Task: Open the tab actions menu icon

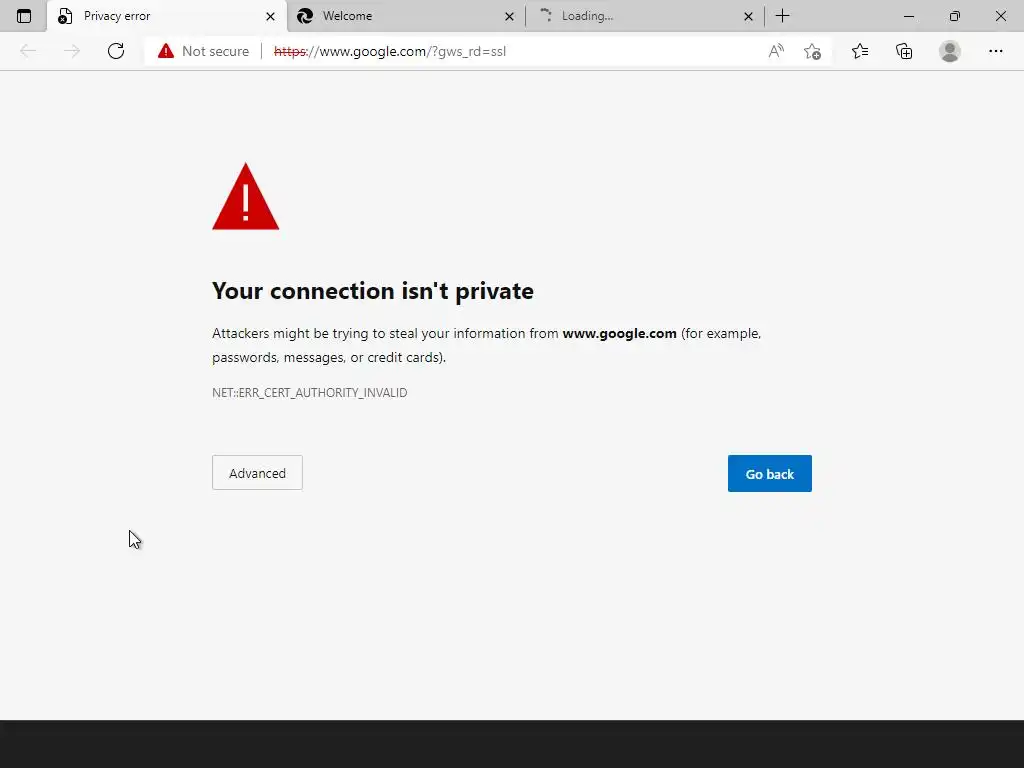Action: (x=24, y=16)
